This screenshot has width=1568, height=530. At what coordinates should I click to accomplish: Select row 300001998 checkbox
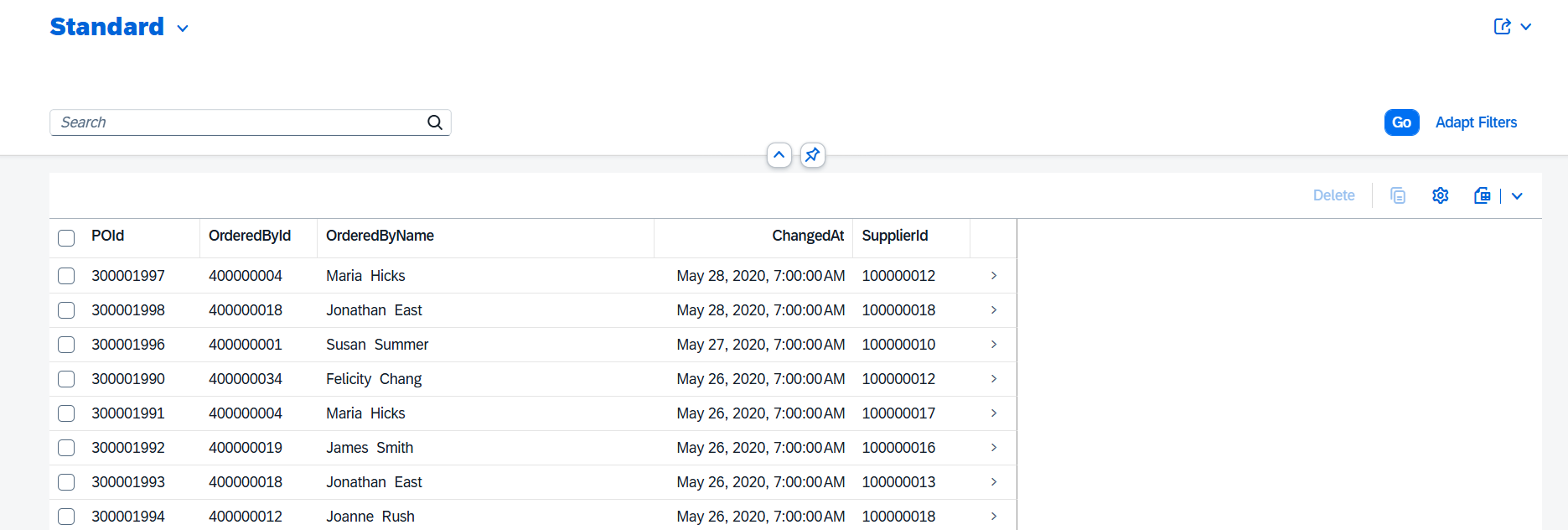click(66, 310)
